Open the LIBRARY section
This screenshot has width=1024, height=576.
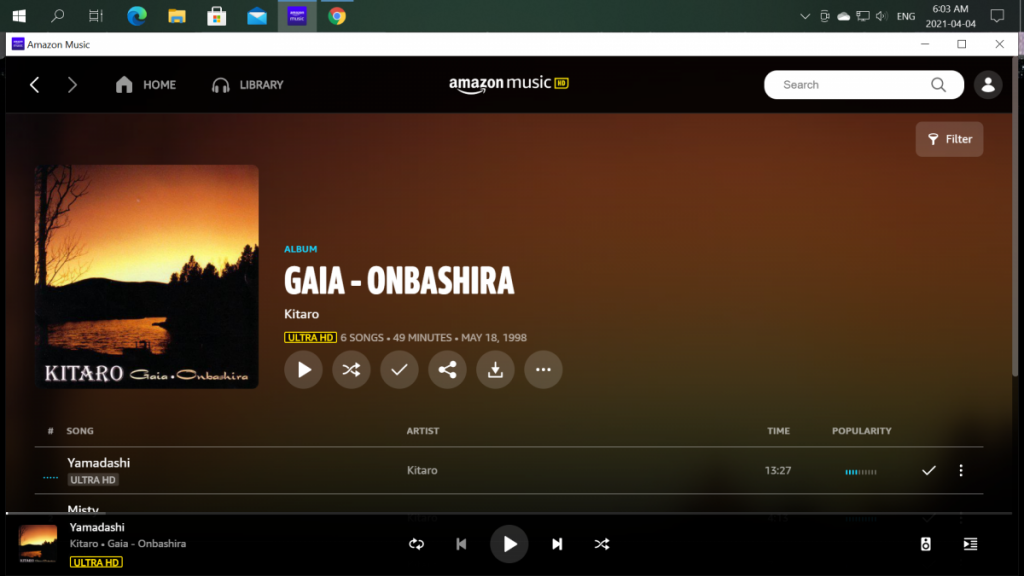(248, 85)
